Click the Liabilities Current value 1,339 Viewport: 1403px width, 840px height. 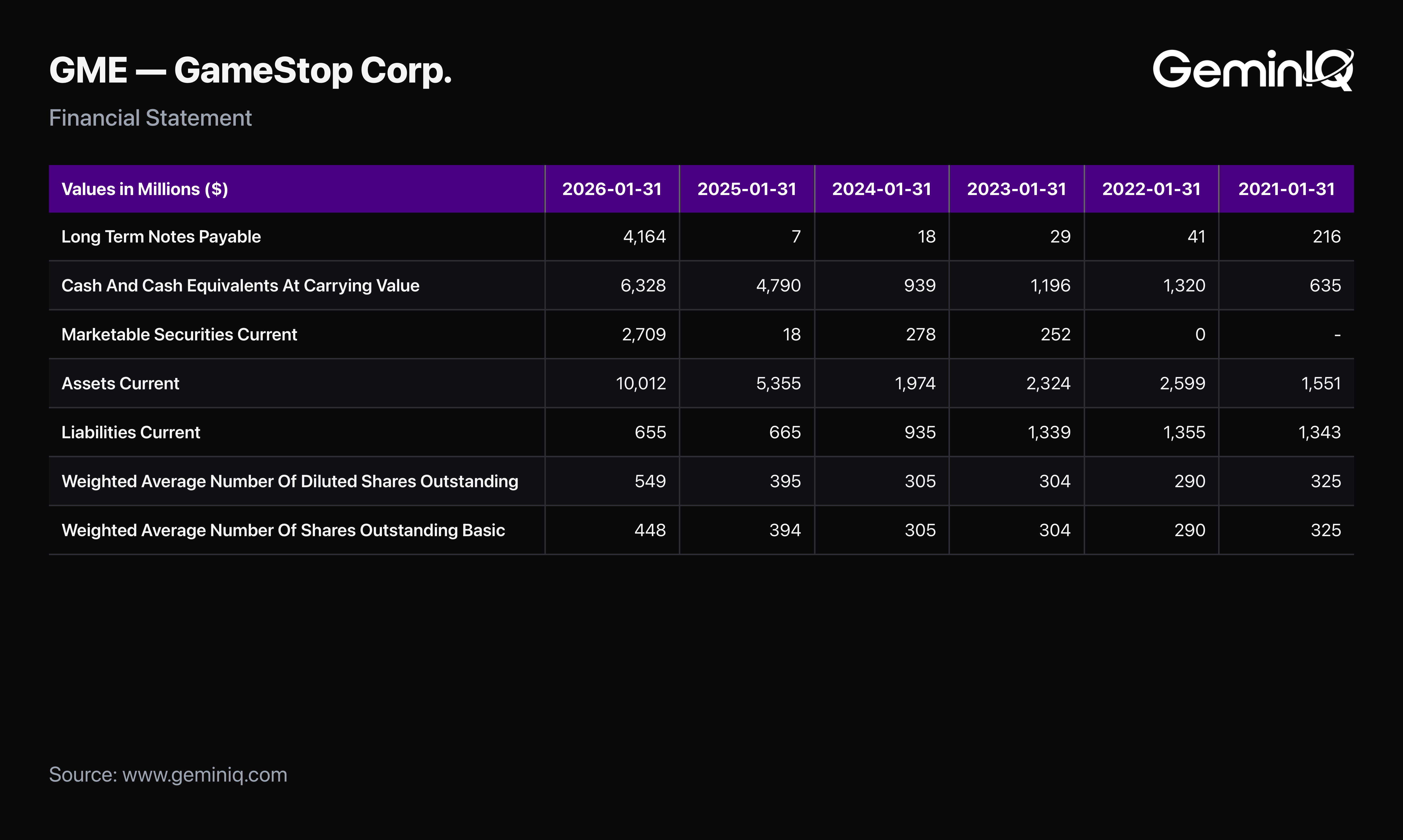coord(1049,432)
